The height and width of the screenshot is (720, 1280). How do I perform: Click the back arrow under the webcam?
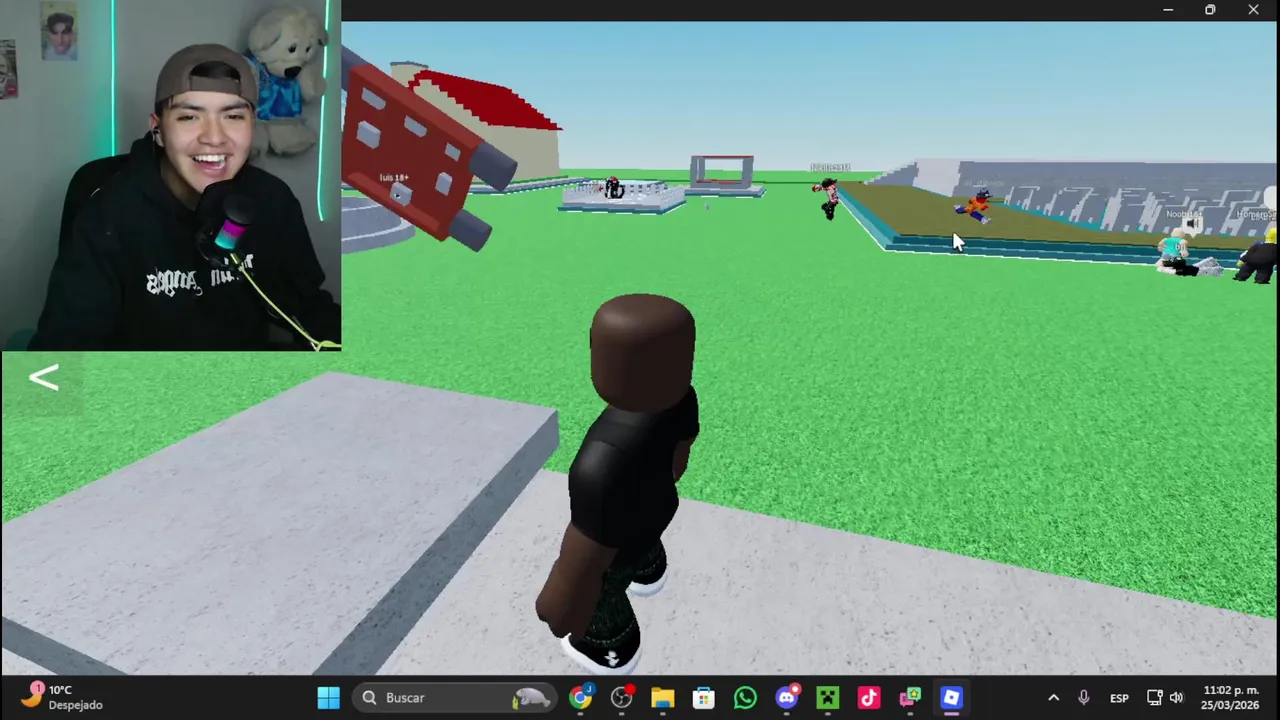point(44,378)
